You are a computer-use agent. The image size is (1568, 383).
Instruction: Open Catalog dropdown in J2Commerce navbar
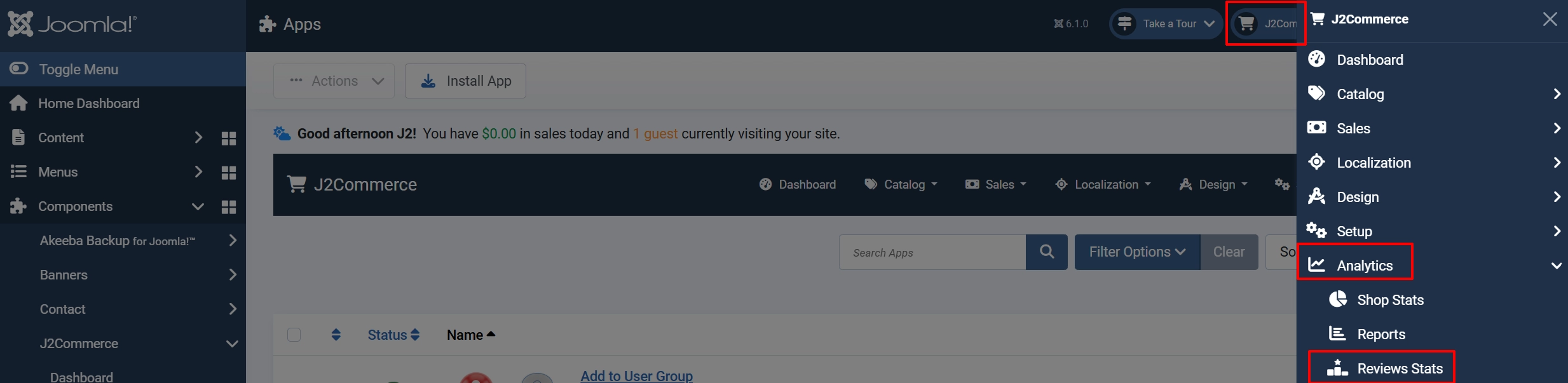coord(901,184)
